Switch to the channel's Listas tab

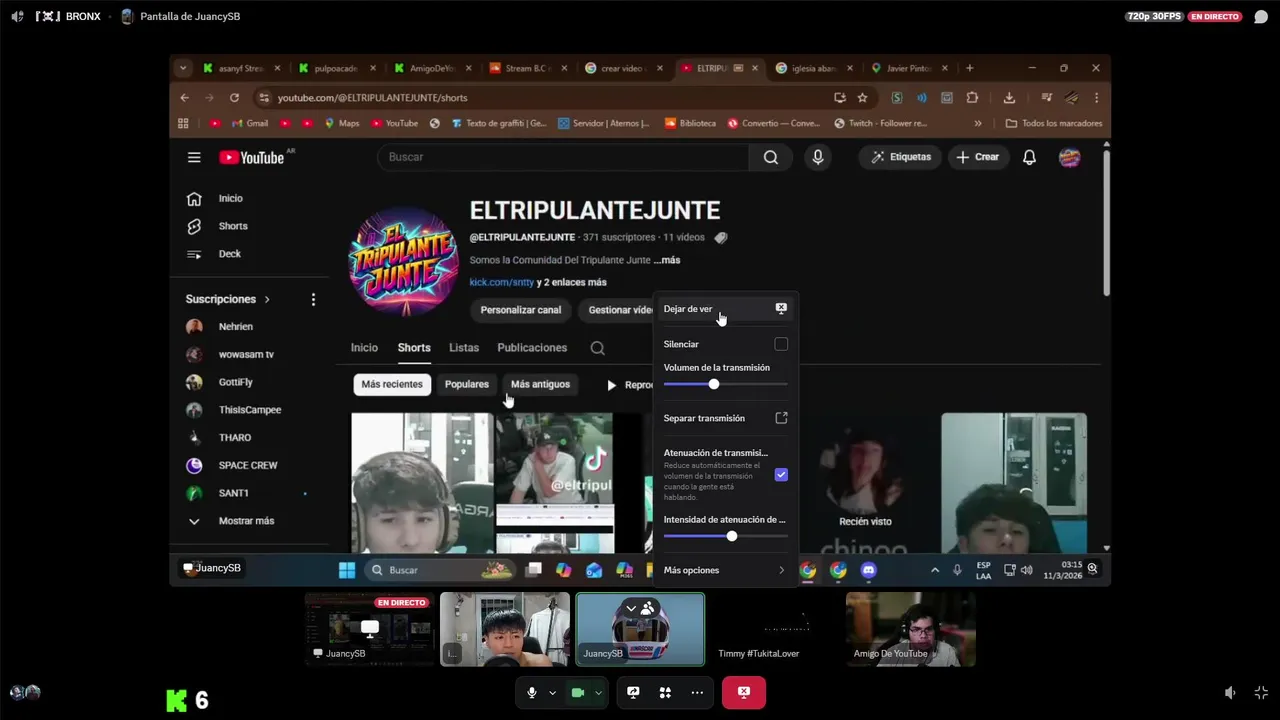tap(464, 348)
